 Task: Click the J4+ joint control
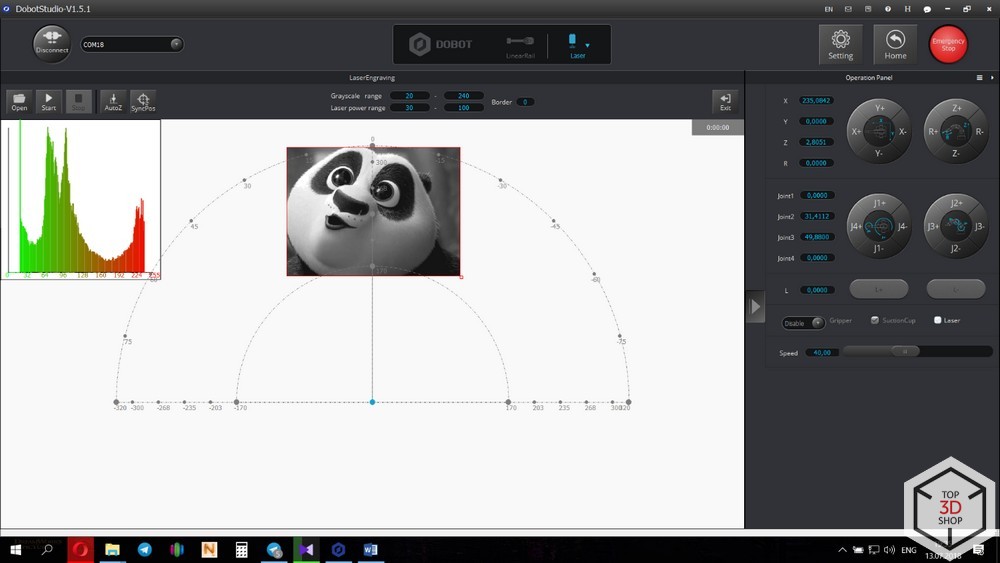pyautogui.click(x=856, y=226)
